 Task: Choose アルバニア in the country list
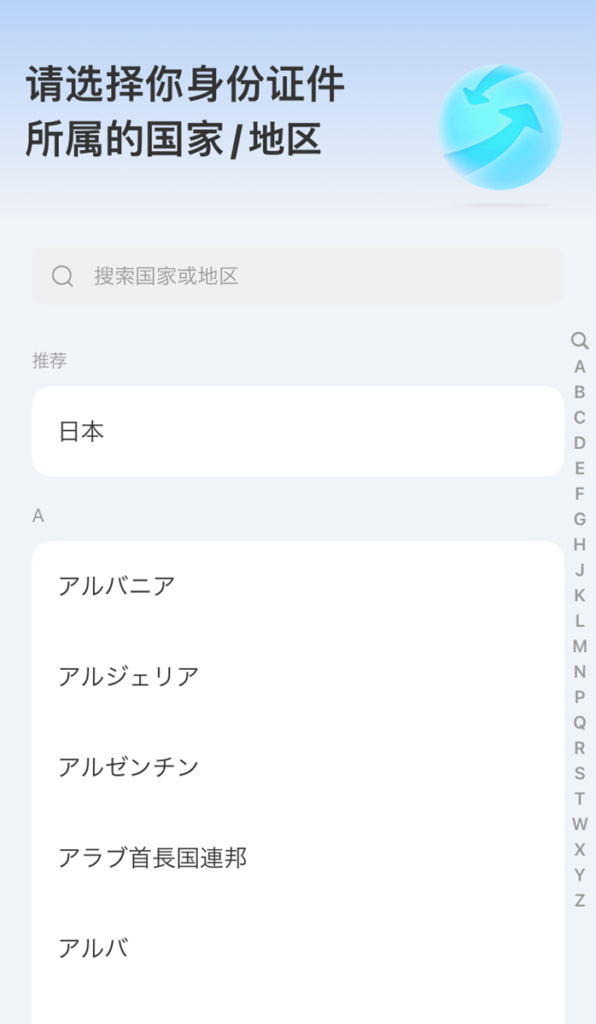point(298,586)
